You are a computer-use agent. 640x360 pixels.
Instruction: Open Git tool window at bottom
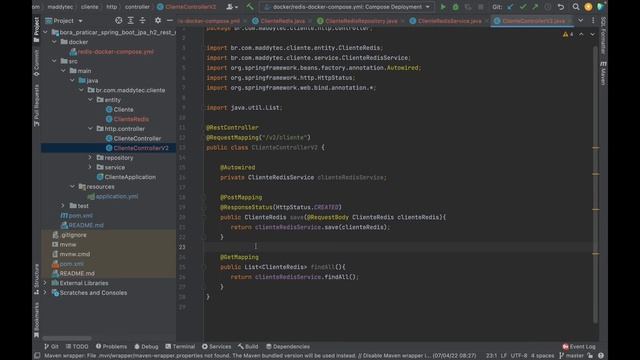pos(51,347)
